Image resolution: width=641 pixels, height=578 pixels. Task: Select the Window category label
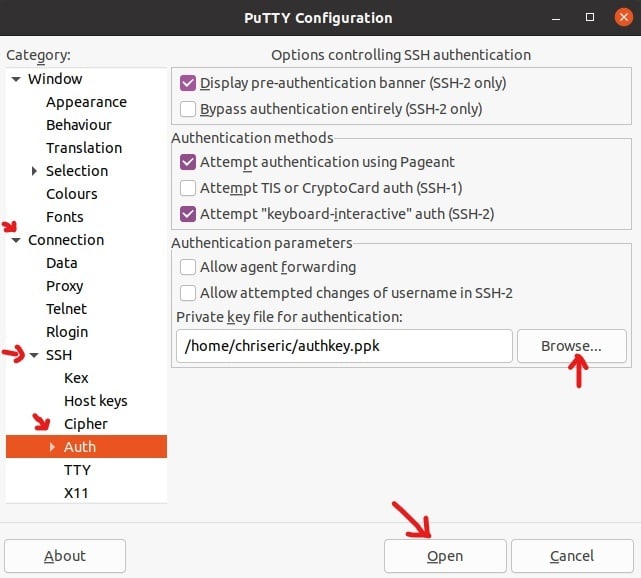coord(55,79)
